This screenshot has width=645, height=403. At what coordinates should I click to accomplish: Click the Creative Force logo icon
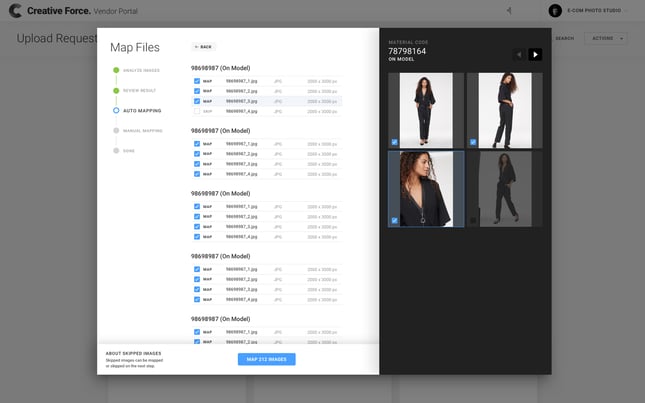pyautogui.click(x=16, y=10)
